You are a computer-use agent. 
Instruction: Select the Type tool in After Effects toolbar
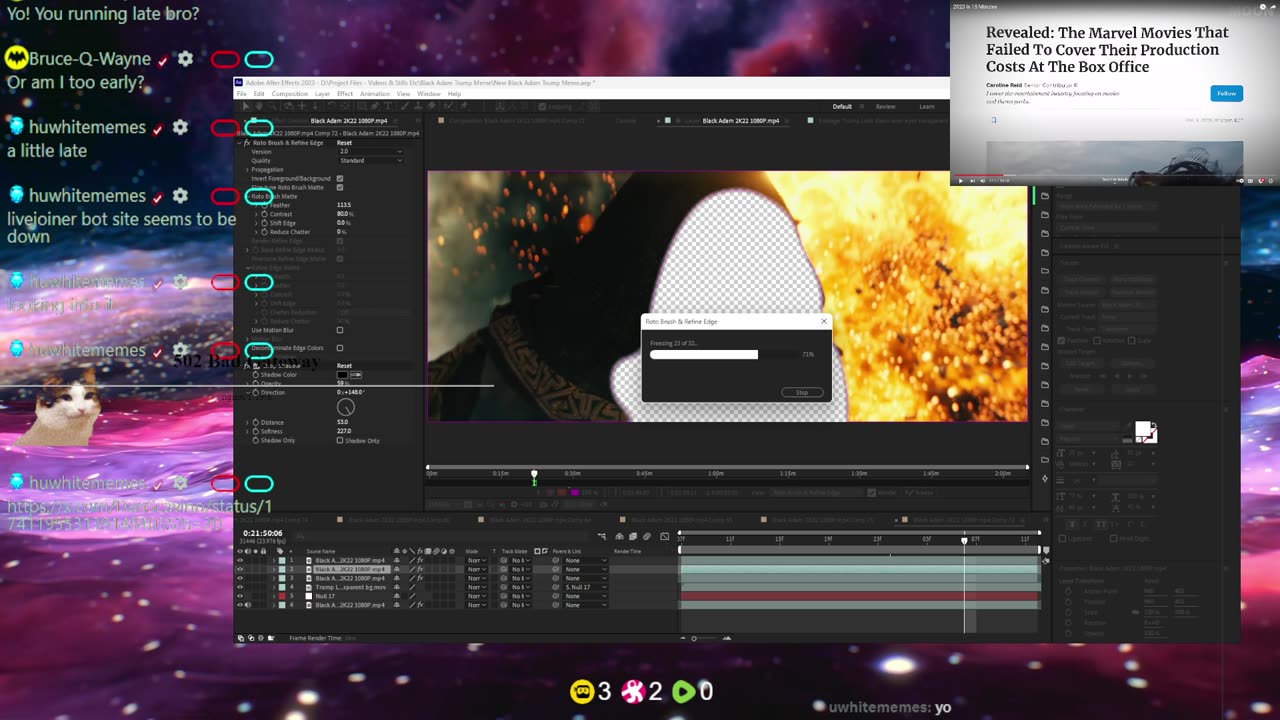(x=388, y=106)
